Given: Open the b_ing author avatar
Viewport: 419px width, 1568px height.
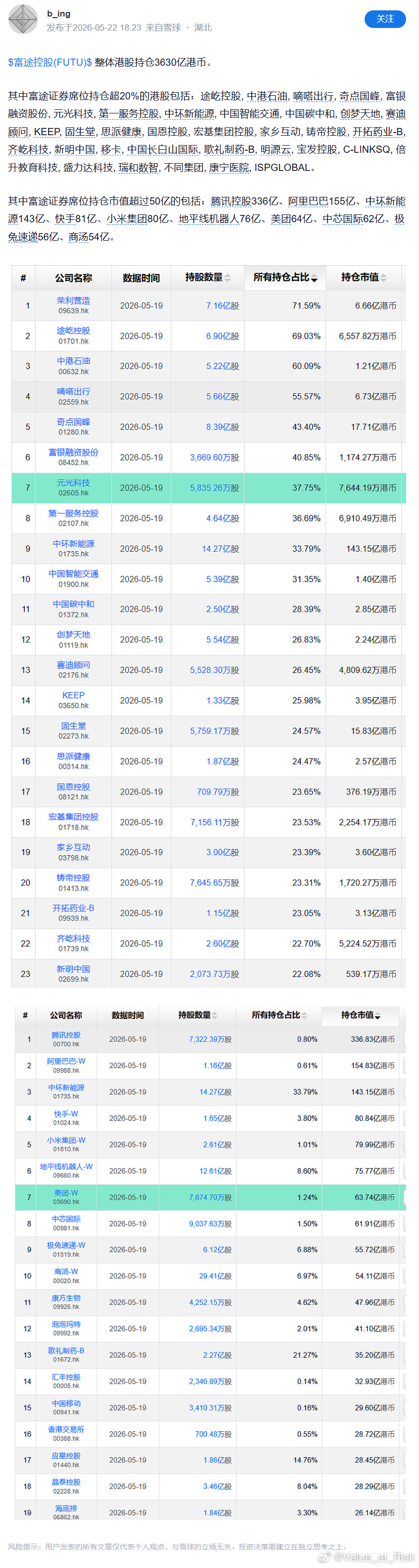Looking at the screenshot, I should click(x=23, y=19).
